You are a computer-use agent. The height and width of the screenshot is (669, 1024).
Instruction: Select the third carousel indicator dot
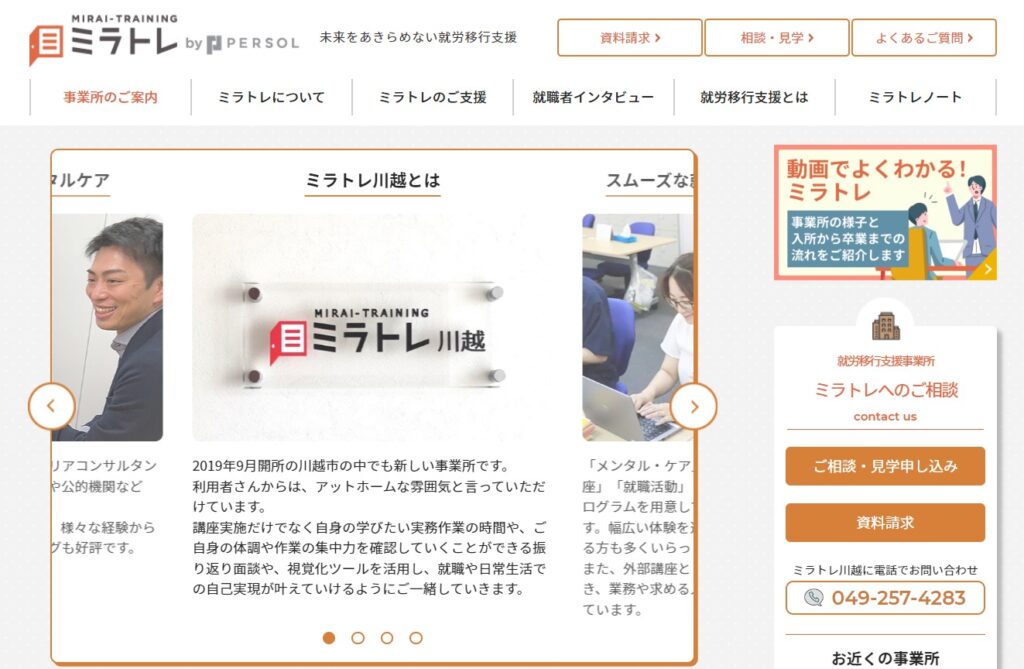[387, 638]
